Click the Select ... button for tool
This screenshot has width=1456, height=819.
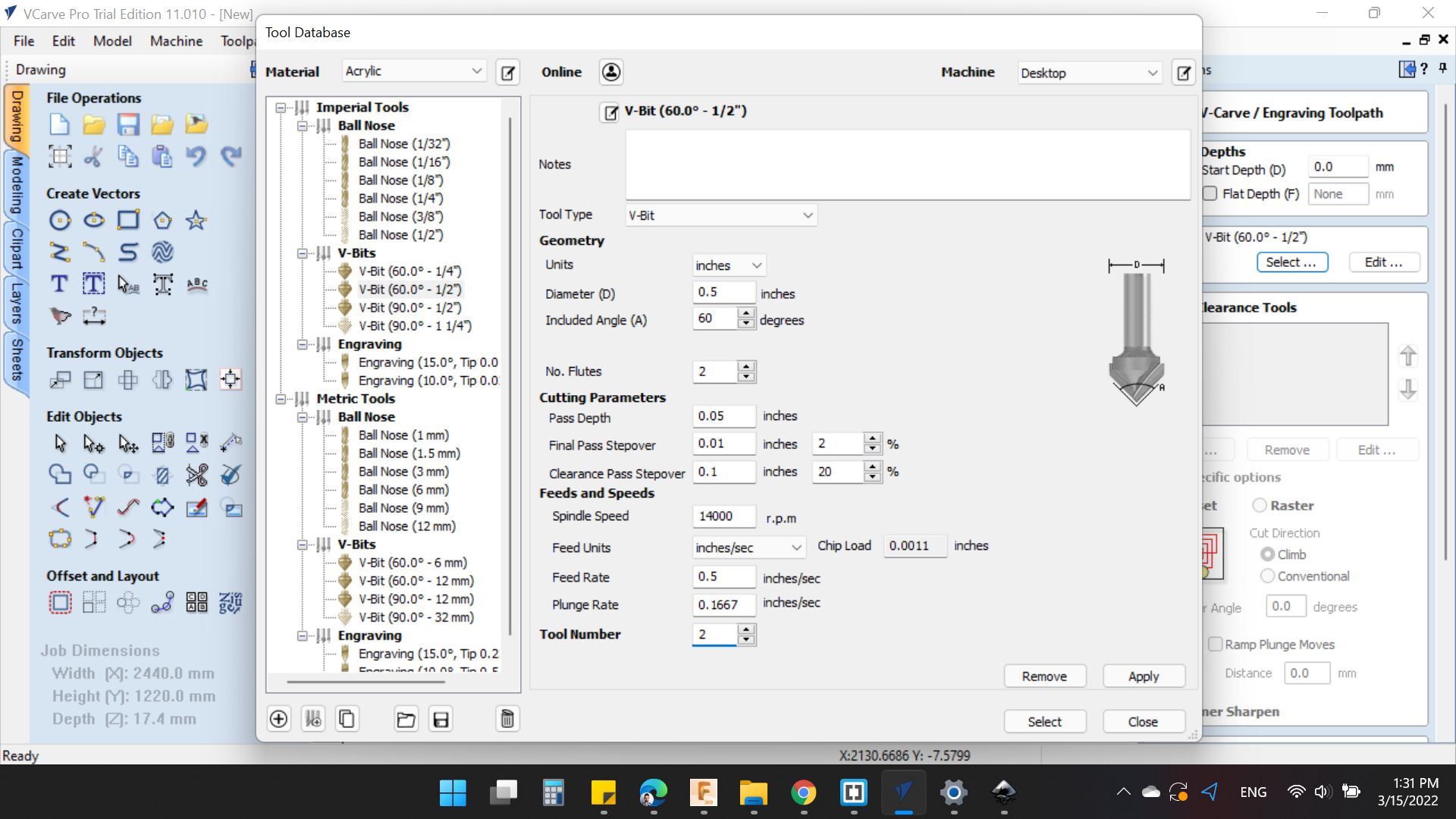point(1291,262)
